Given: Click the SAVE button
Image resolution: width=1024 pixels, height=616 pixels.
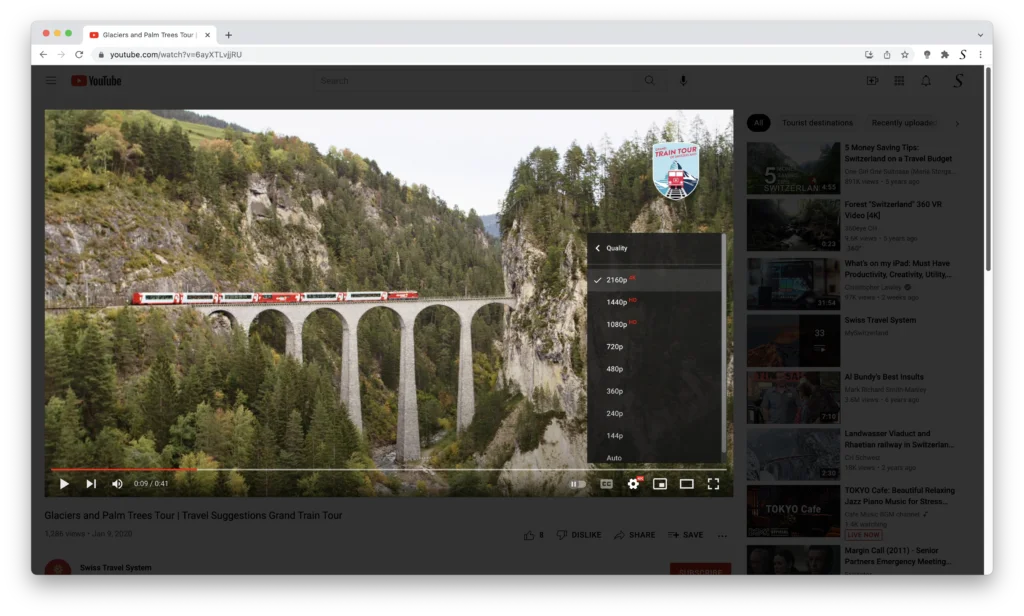Looking at the screenshot, I should pyautogui.click(x=686, y=535).
